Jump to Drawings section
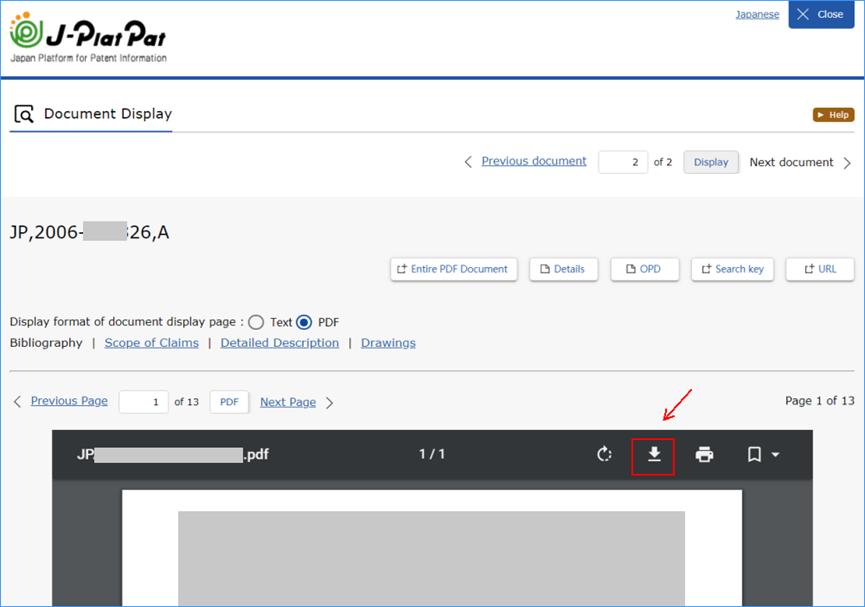The height and width of the screenshot is (607, 865). 388,343
